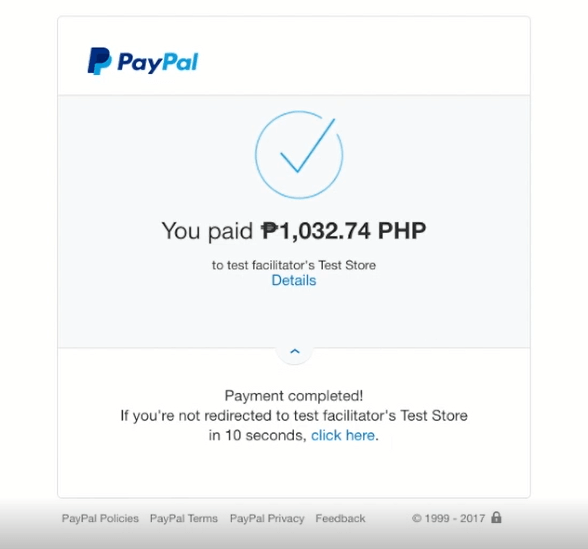Screen dimensions: 588x549
Task: Click the padlock security icon in footer
Action: click(x=496, y=517)
